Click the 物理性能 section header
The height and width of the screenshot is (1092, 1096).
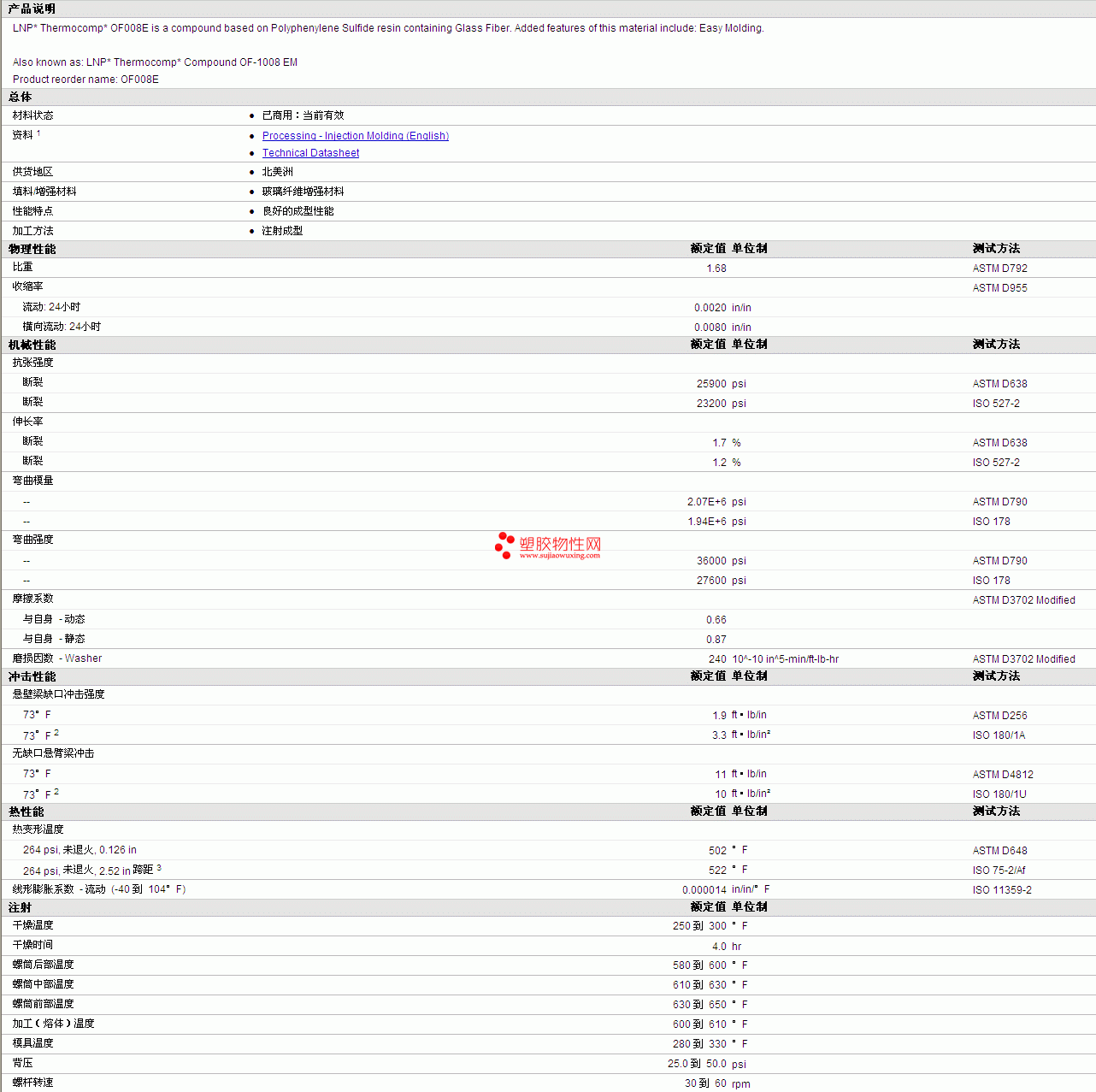coord(32,250)
